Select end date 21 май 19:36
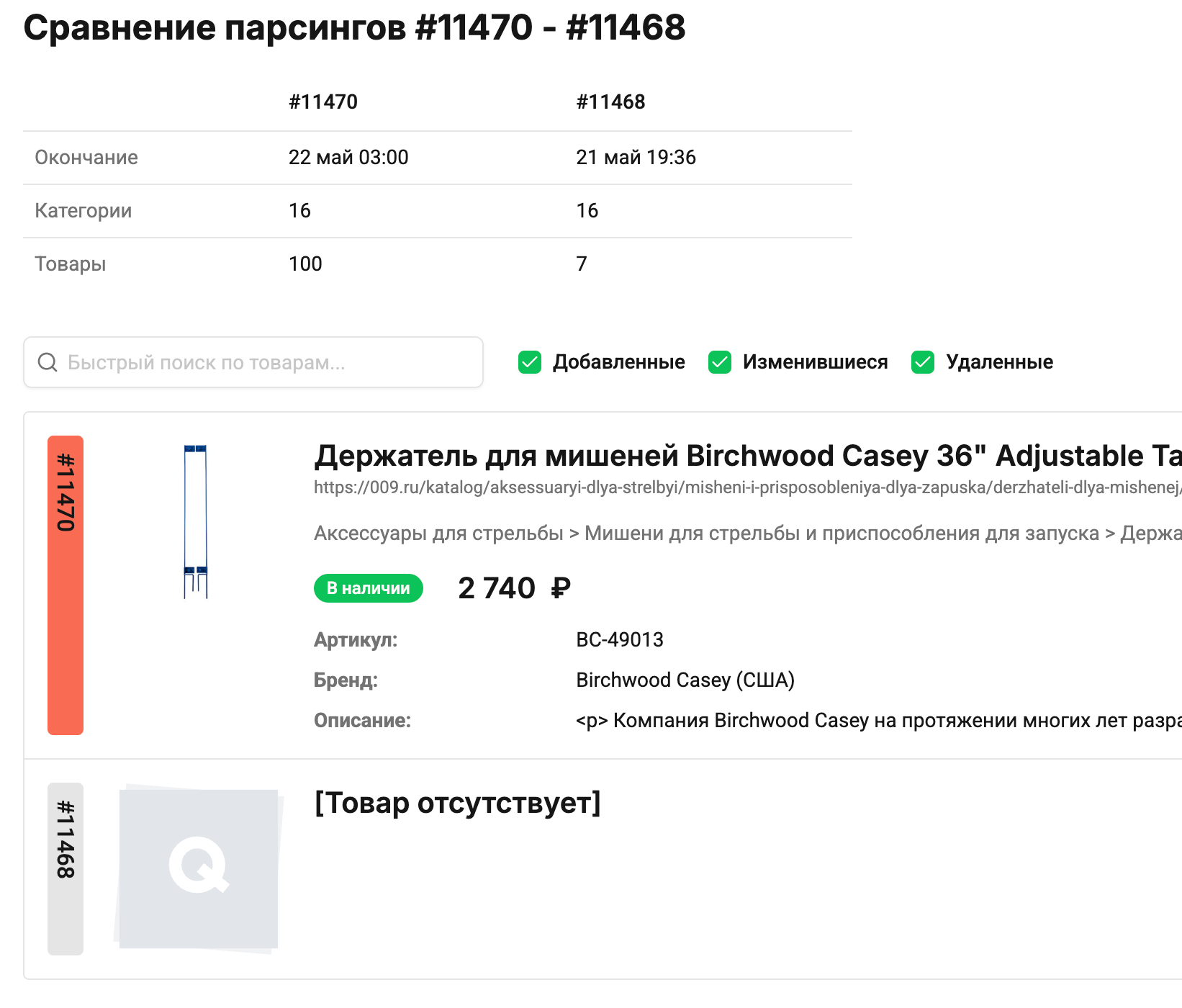Image resolution: width=1182 pixels, height=1008 pixels. 636,157
